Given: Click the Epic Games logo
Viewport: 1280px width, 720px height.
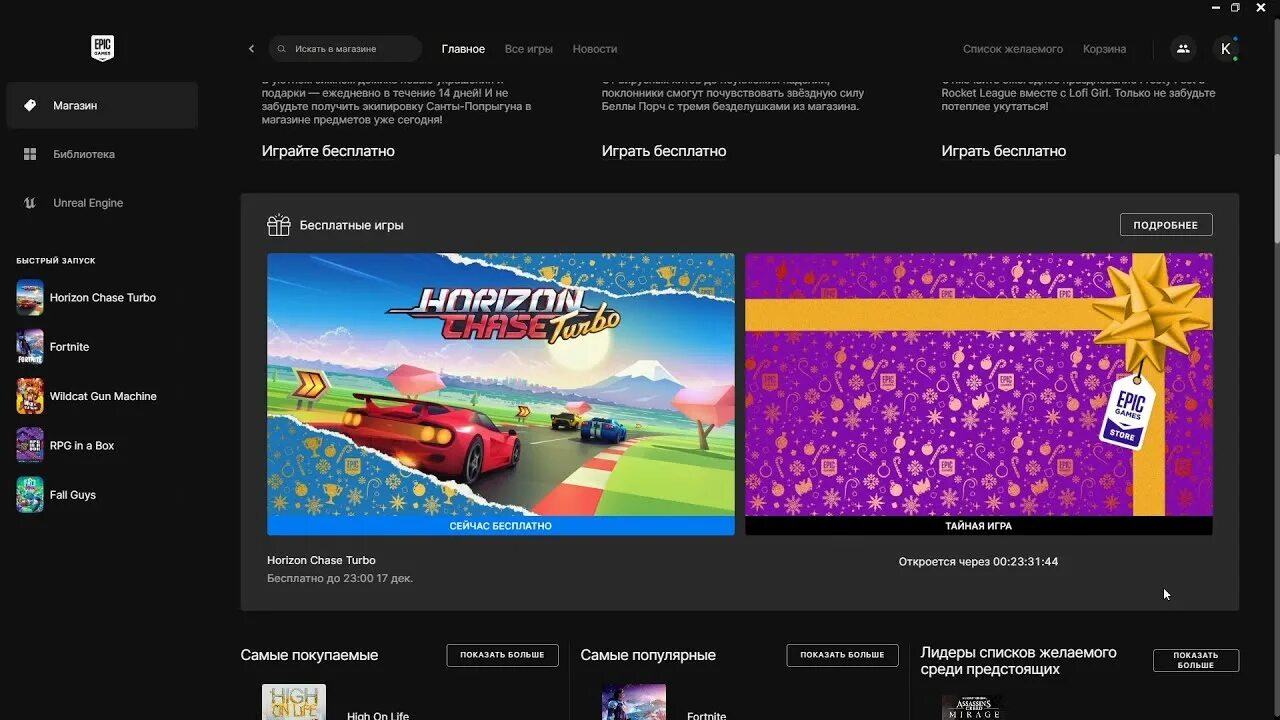Looking at the screenshot, I should [x=102, y=48].
